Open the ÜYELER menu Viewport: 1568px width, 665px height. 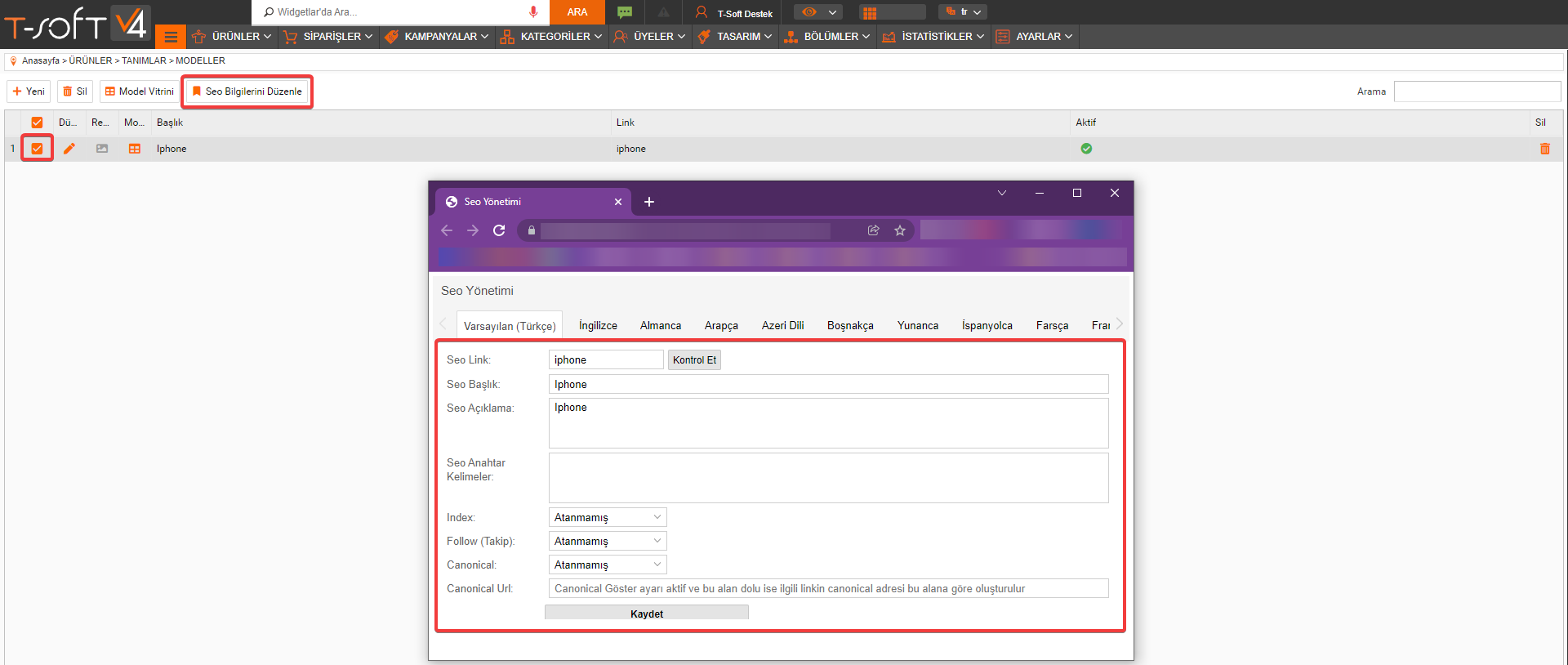(650, 37)
